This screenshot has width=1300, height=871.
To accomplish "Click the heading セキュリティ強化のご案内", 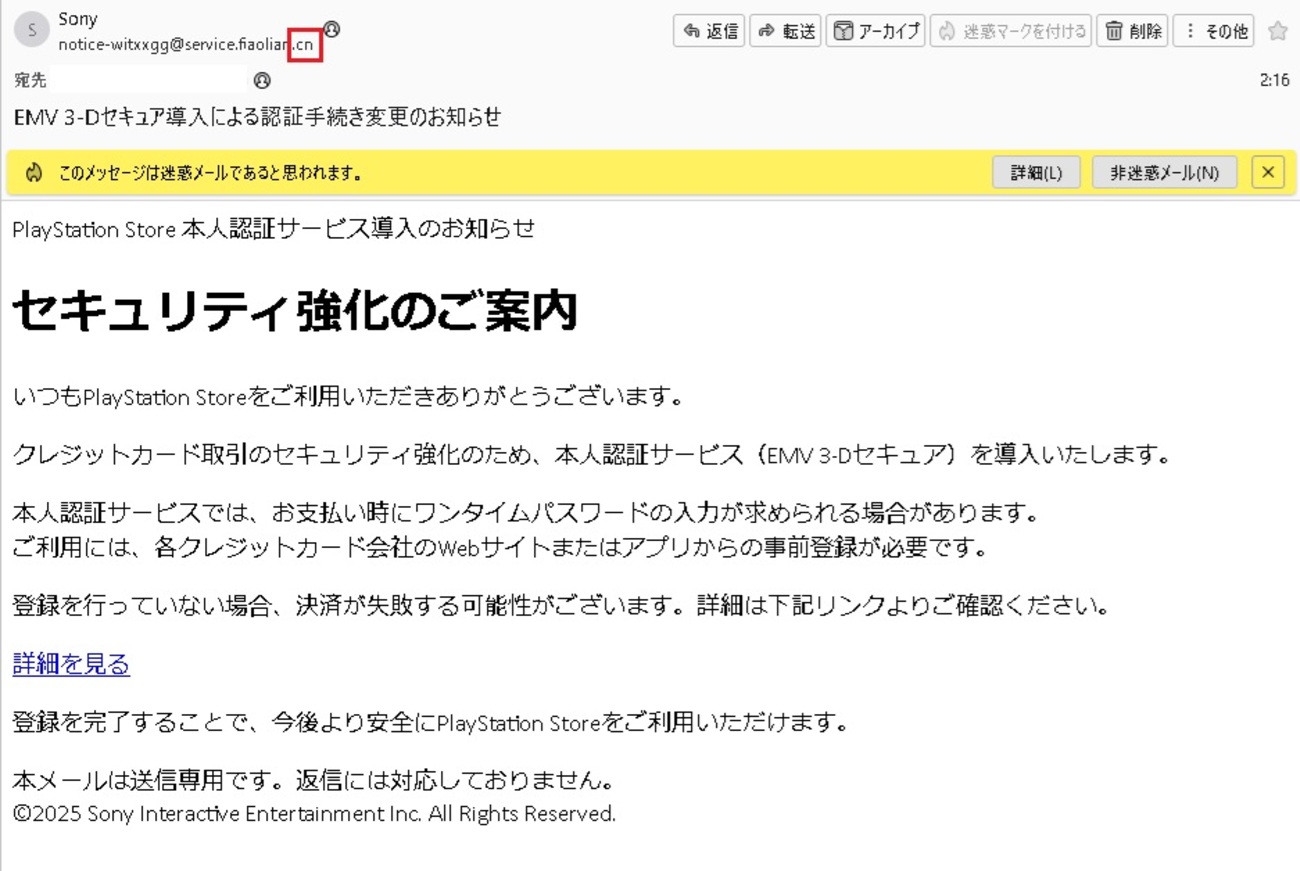I will click(x=295, y=311).
